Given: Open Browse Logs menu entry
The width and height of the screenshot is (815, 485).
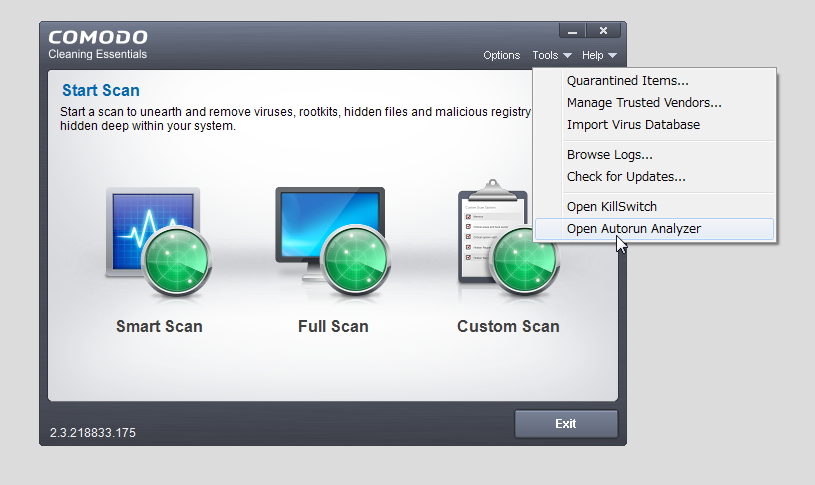Looking at the screenshot, I should pos(654,154).
